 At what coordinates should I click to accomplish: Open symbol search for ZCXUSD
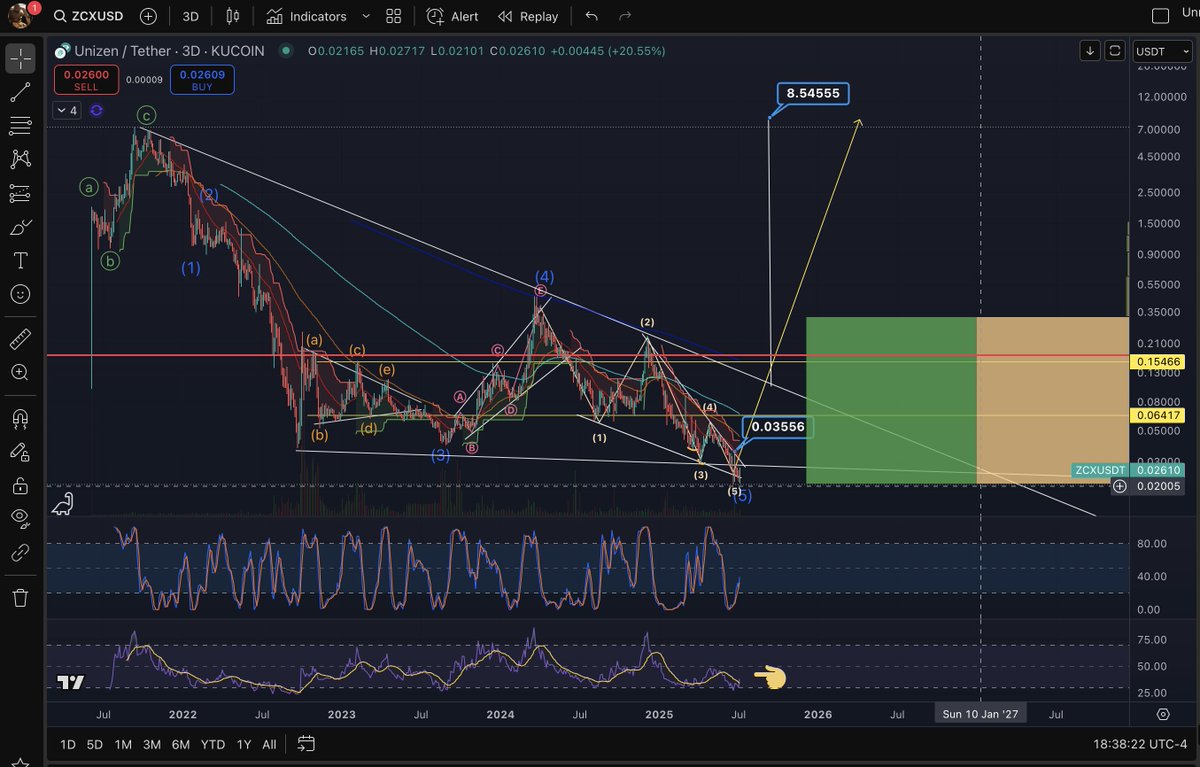[90, 16]
